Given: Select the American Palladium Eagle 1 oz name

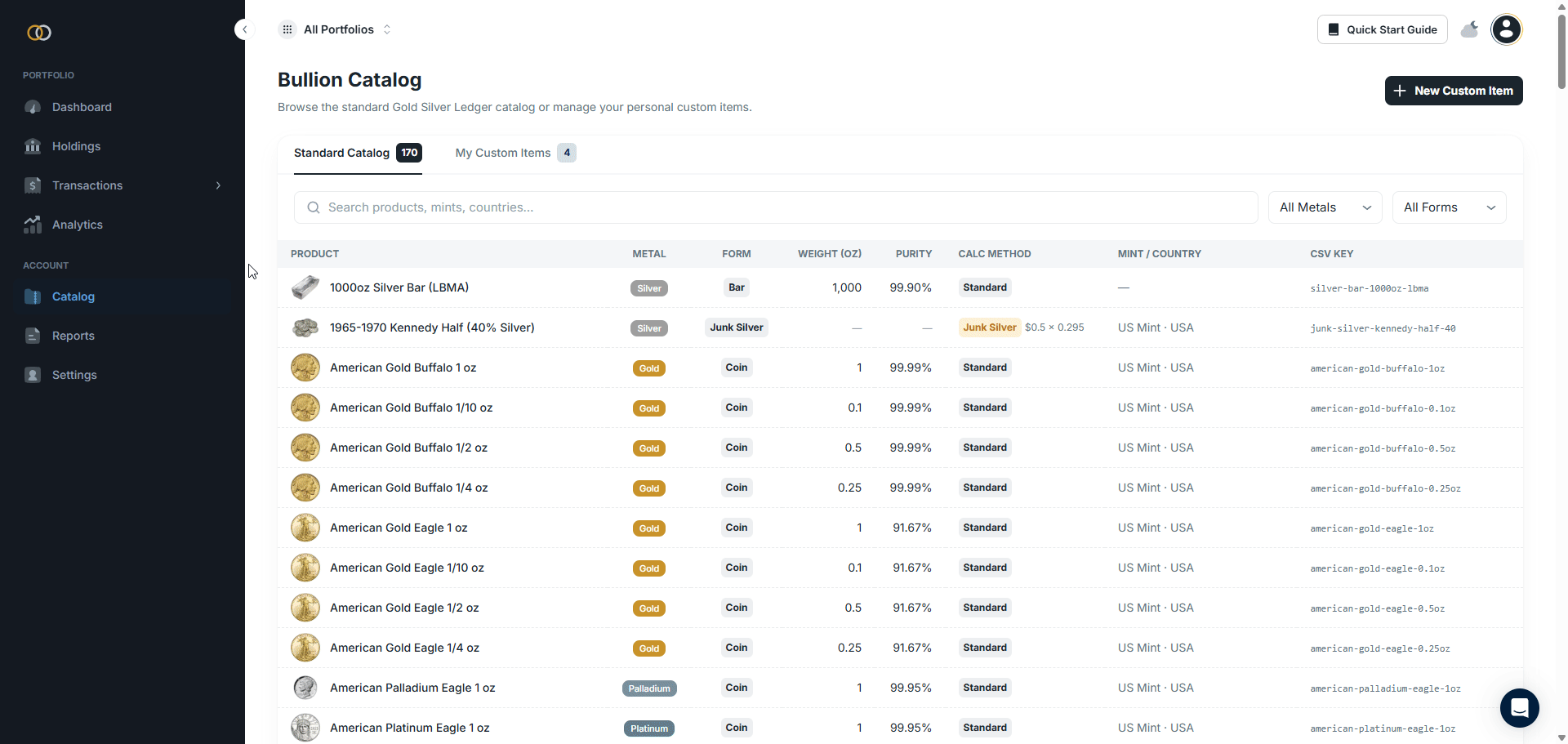Looking at the screenshot, I should (x=412, y=688).
